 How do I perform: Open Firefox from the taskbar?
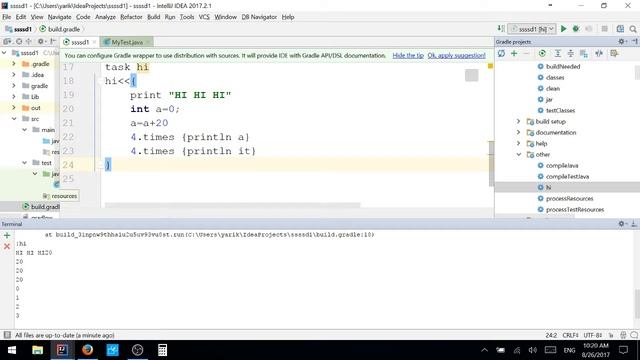(87, 350)
